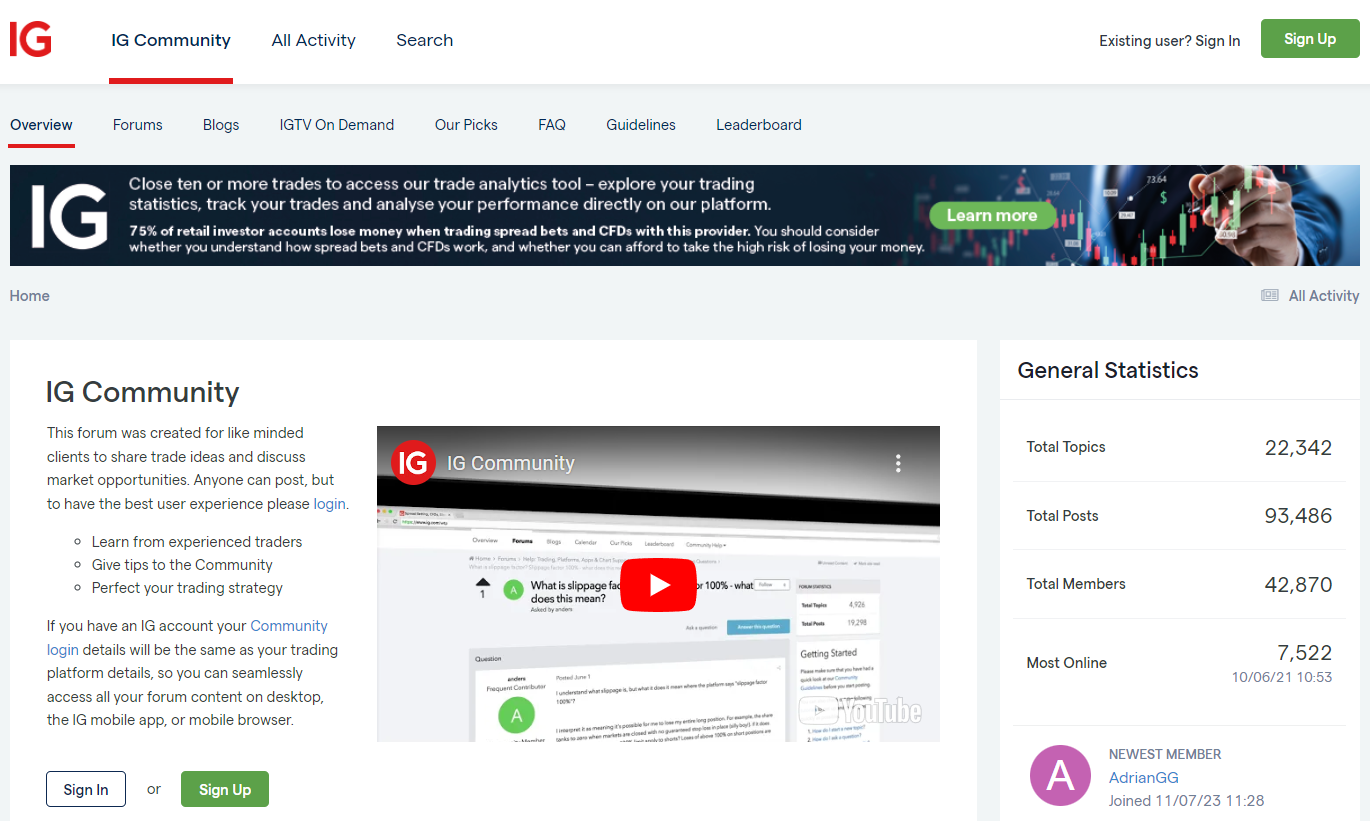The image size is (1370, 821).
Task: Click the green Sign Up button in header
Action: click(x=1309, y=39)
